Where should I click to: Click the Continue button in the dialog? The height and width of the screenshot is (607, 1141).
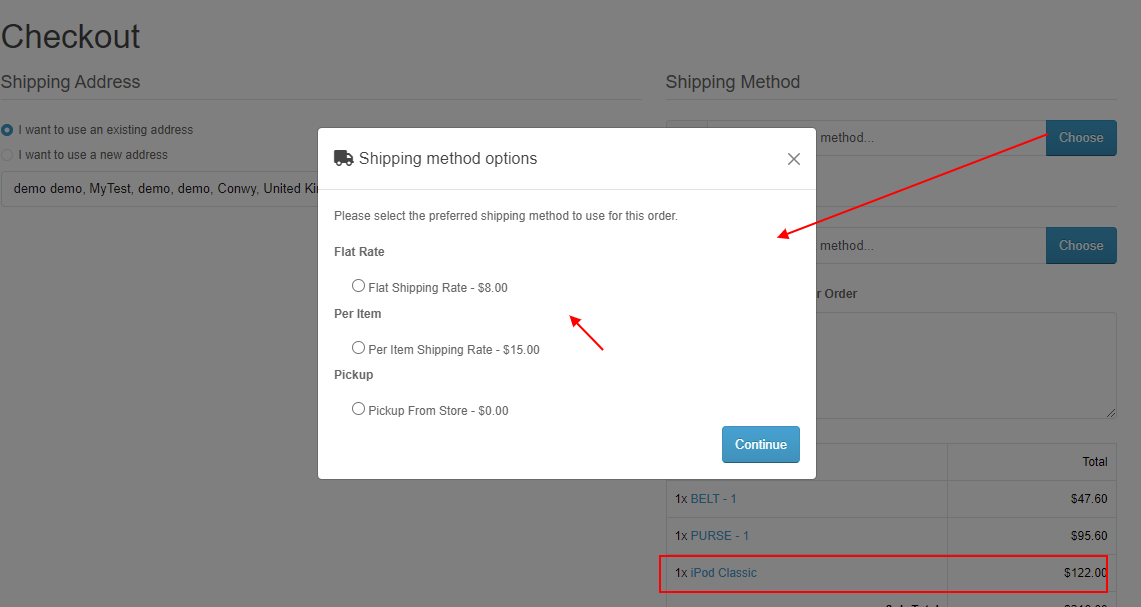pos(760,444)
